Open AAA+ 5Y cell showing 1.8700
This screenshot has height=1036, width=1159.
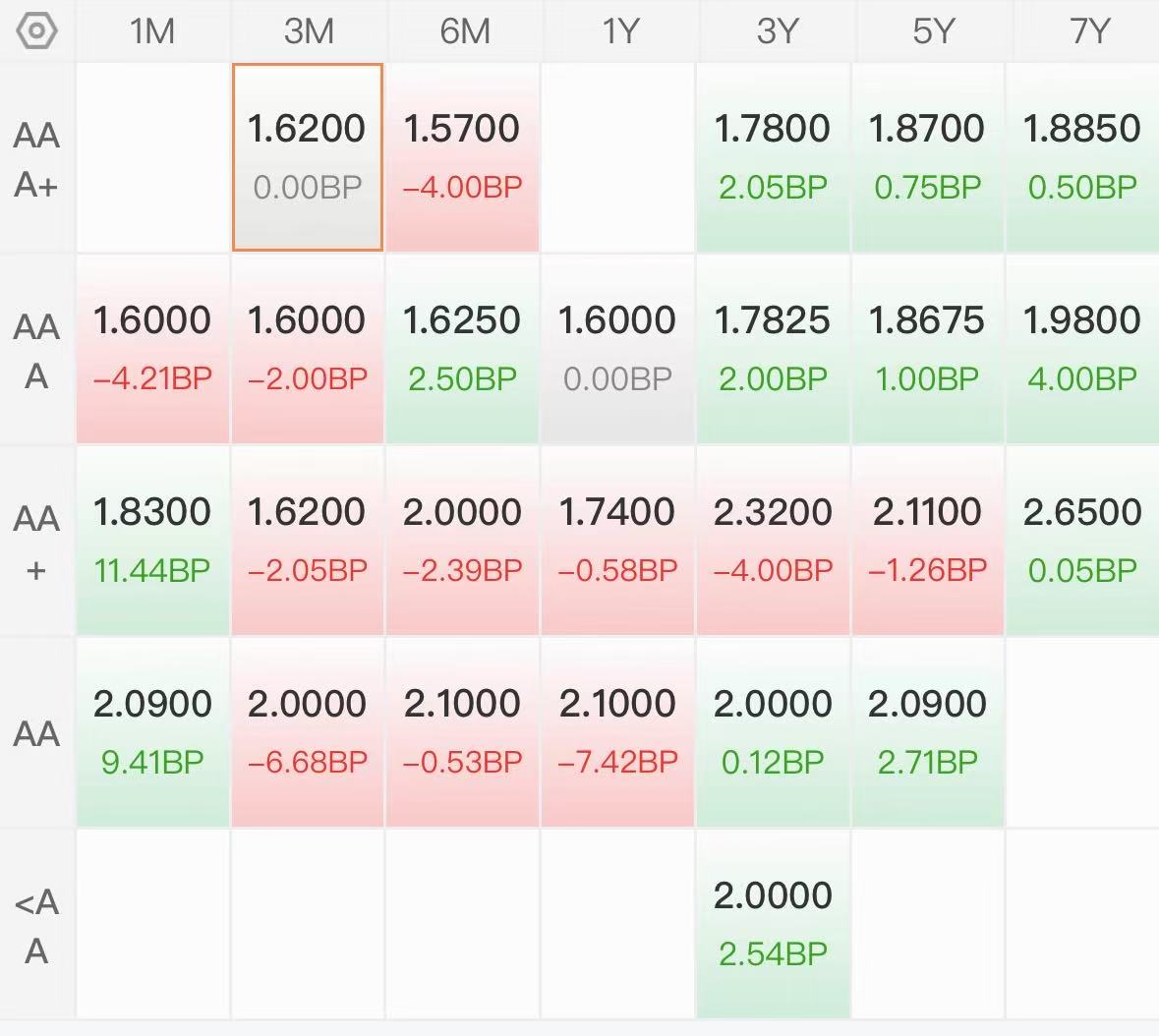click(x=928, y=157)
